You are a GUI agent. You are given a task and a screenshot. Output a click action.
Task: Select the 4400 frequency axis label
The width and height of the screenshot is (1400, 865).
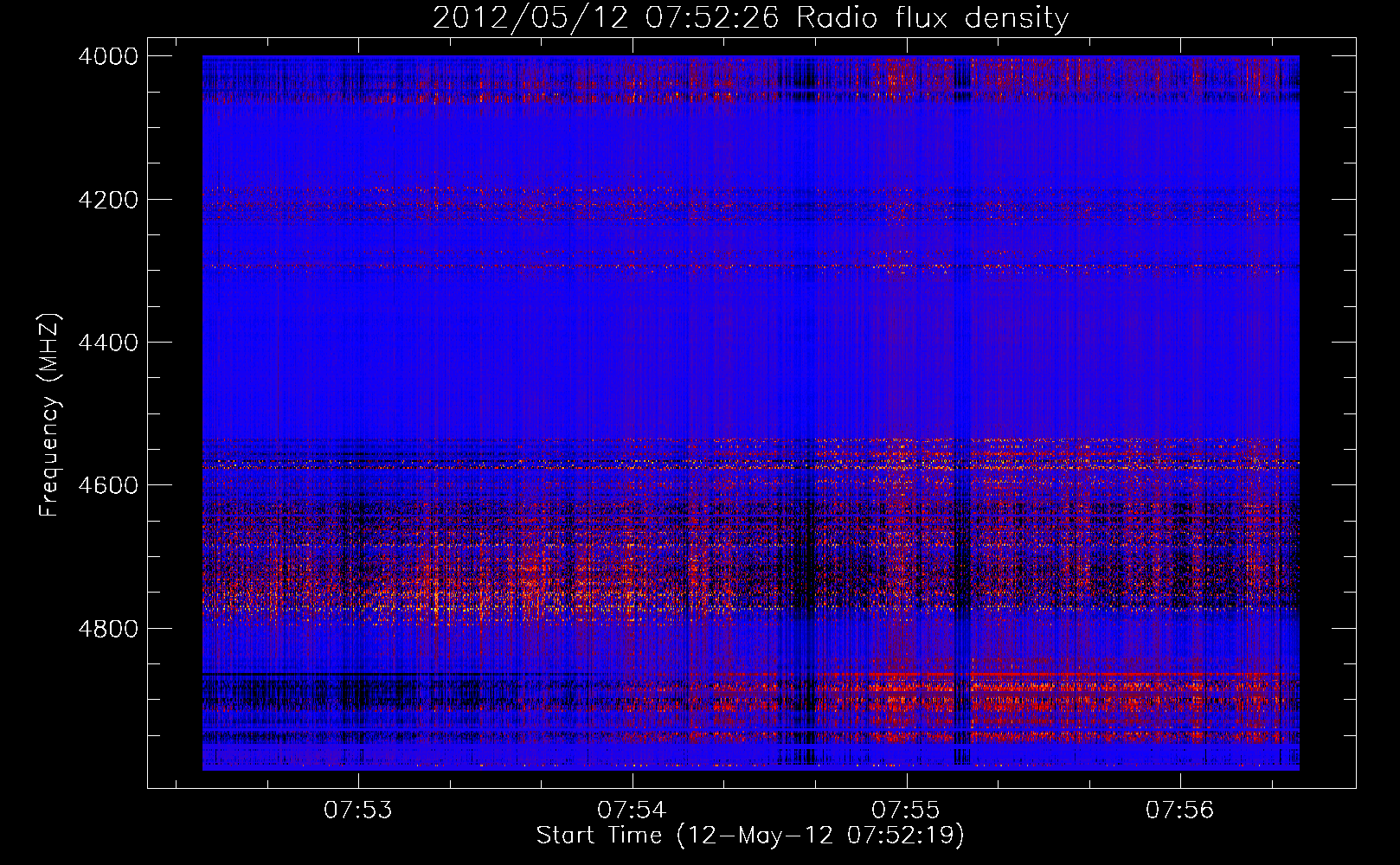[x=108, y=343]
